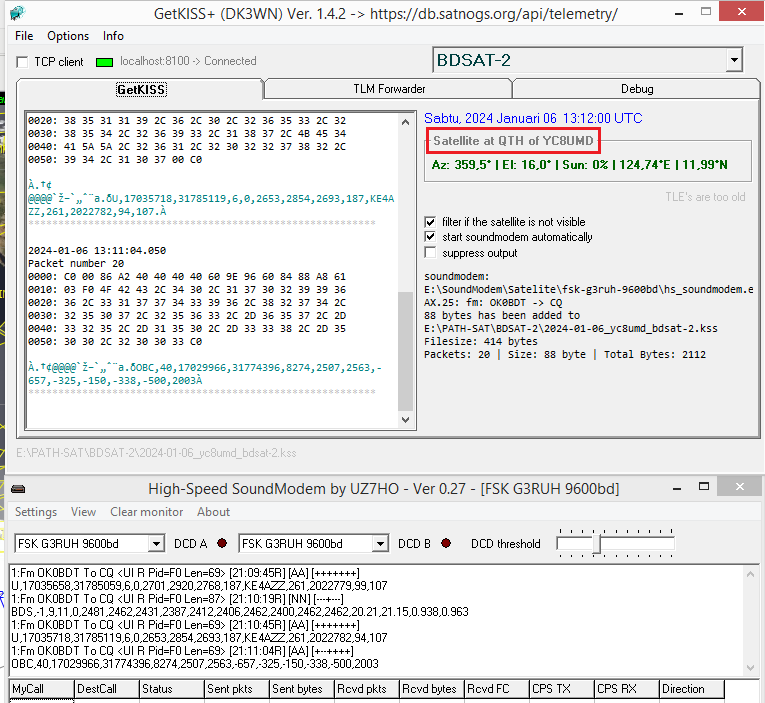This screenshot has height=703, width=765.
Task: Adjust the DCD threshold slider handle
Action: (x=597, y=543)
